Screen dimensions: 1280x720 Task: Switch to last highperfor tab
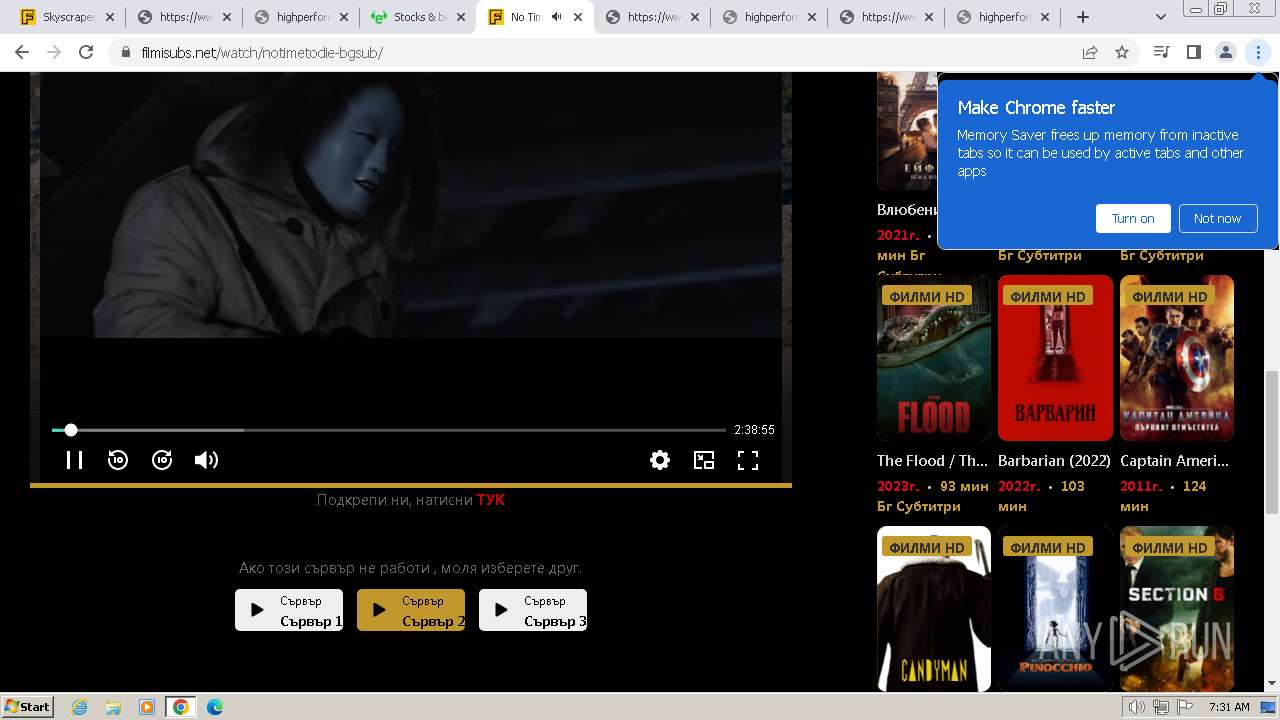[x=1003, y=17]
